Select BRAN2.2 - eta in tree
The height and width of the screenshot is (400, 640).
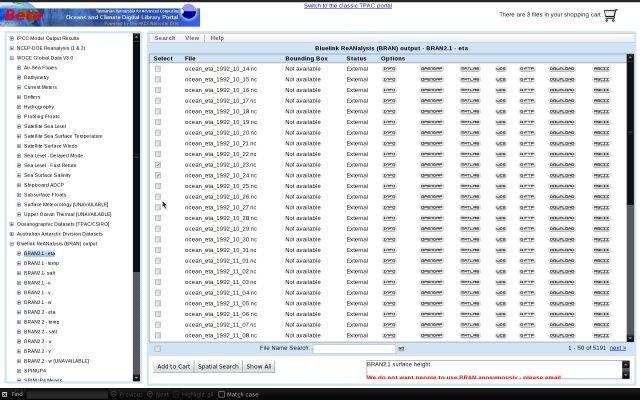(39, 312)
